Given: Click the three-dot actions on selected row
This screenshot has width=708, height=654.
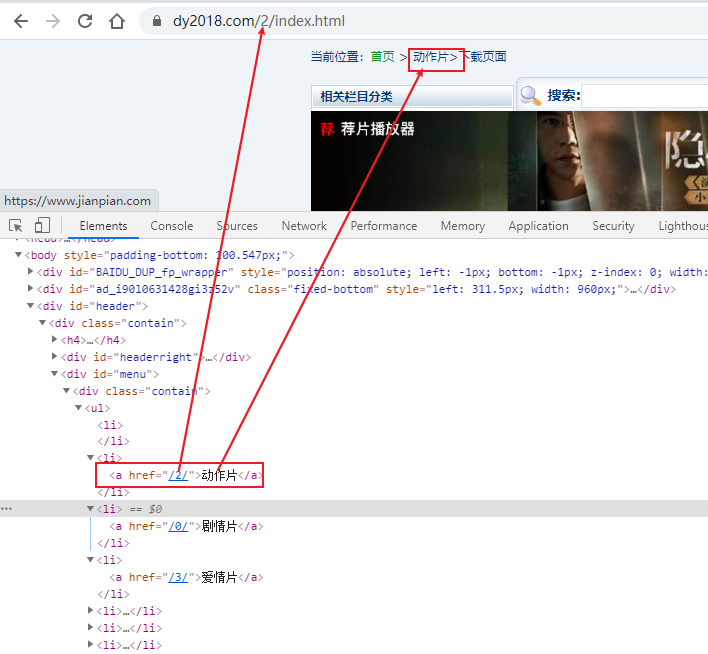Looking at the screenshot, I should pos(6,509).
